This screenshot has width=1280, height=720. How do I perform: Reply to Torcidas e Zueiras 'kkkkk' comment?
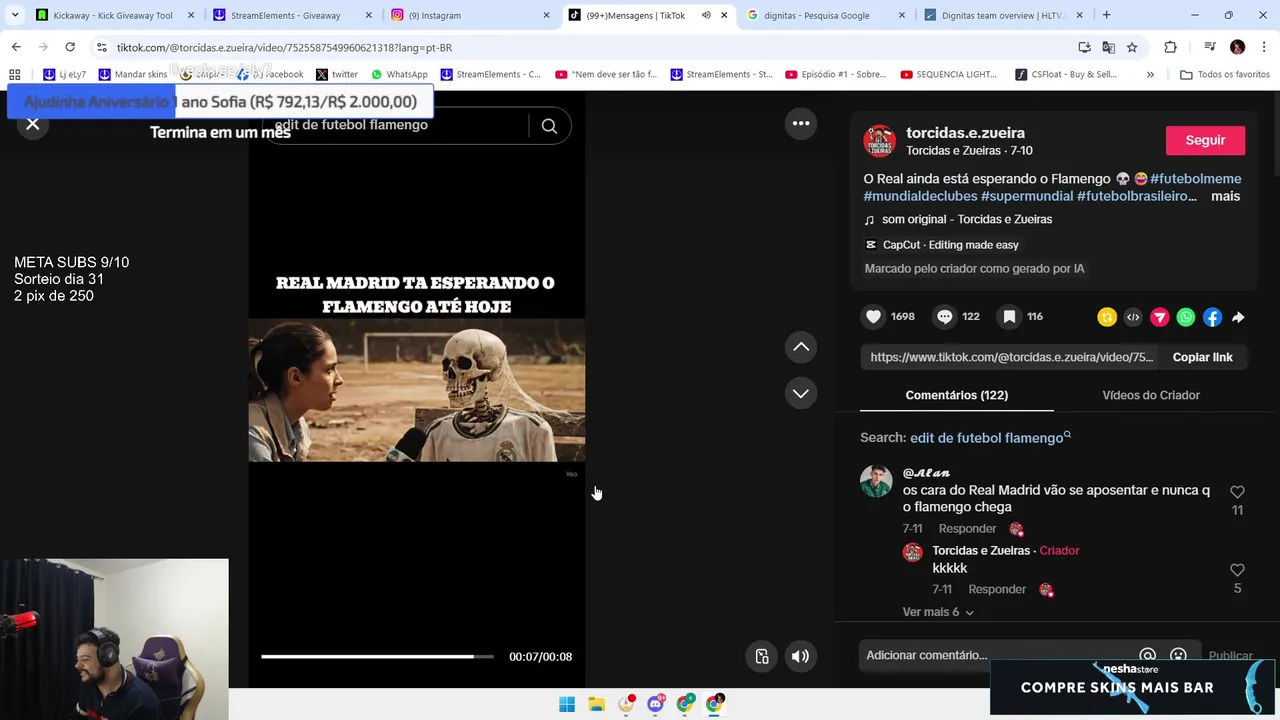(x=997, y=589)
